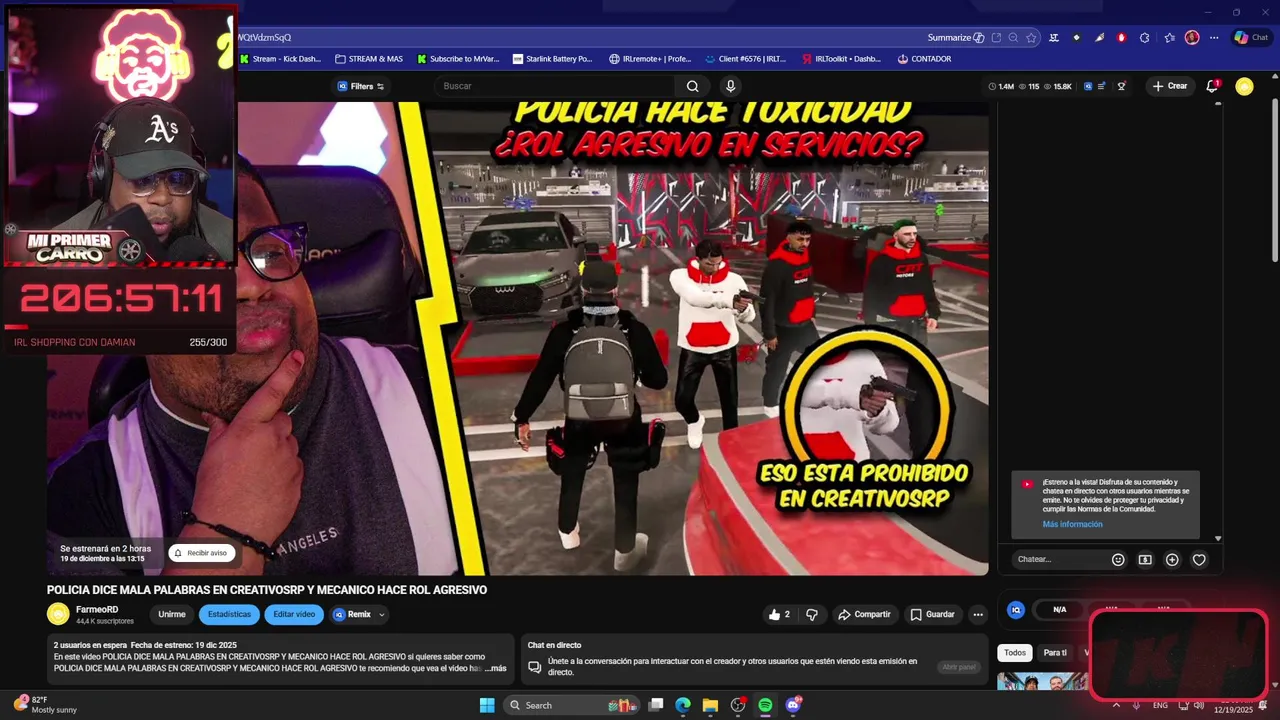Add page to favorites star icon

pyautogui.click(x=1031, y=38)
